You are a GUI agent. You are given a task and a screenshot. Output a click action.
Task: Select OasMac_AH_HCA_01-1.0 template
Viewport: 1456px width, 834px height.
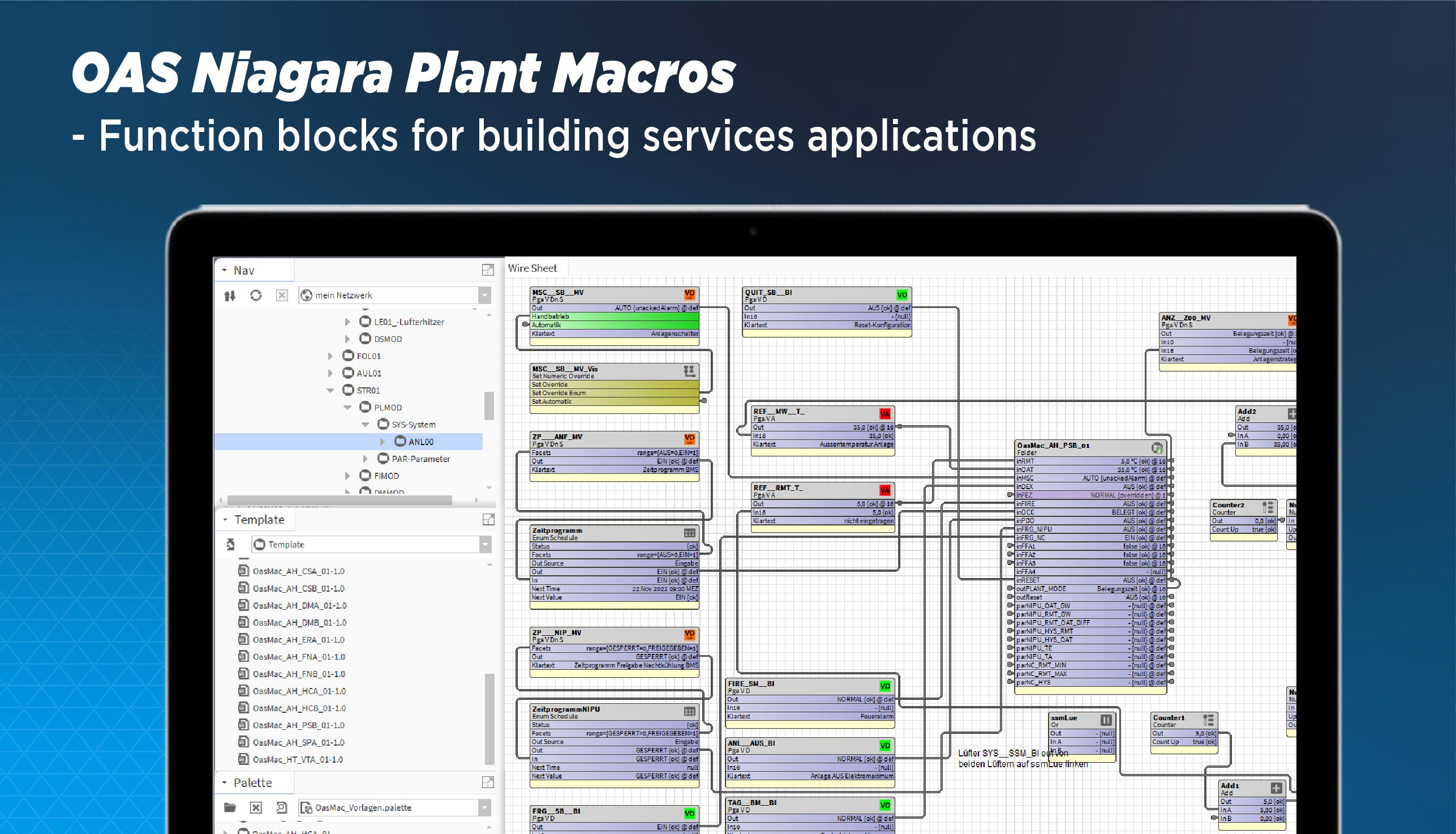[299, 691]
